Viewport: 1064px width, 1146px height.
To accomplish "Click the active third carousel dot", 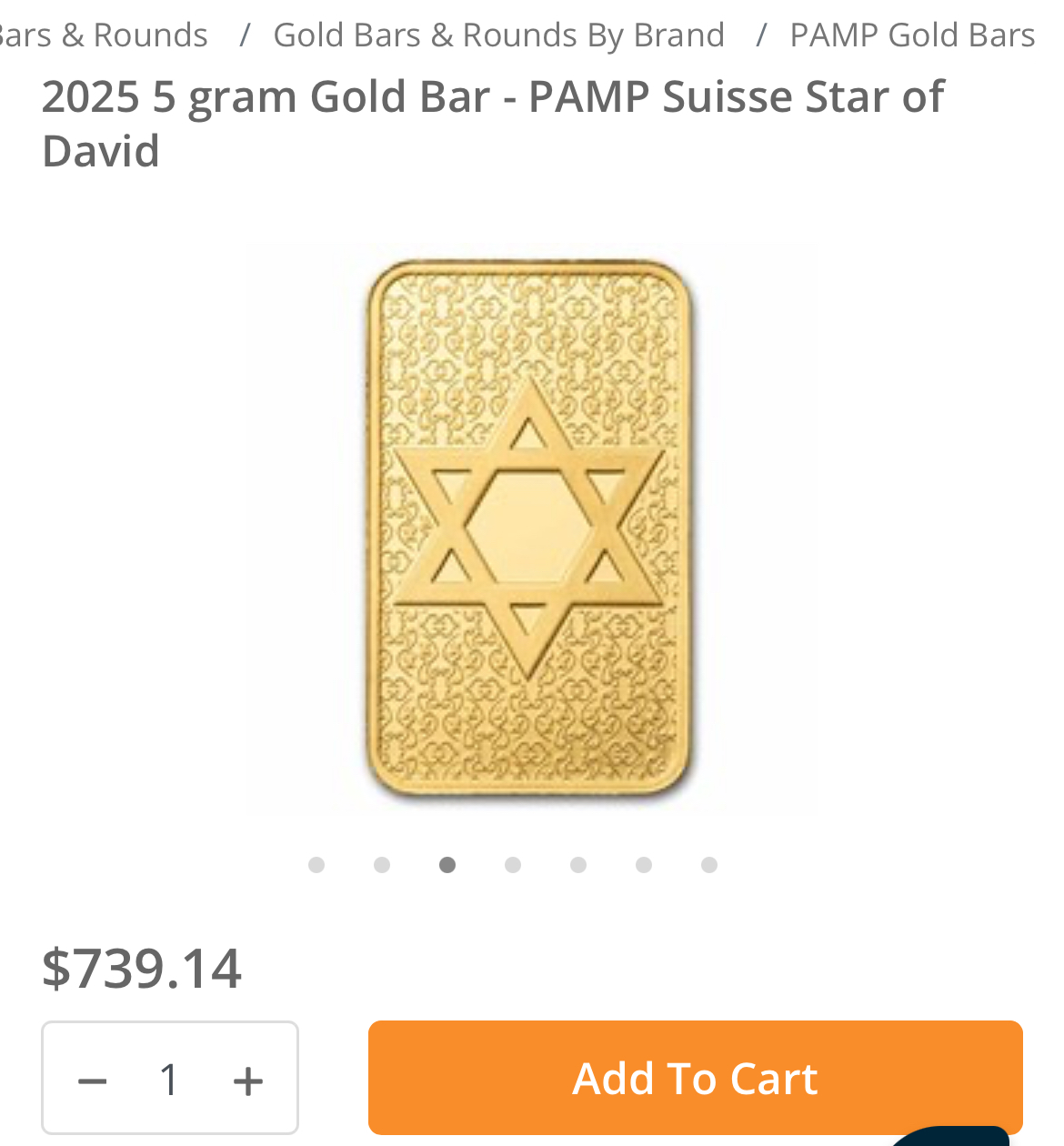I will (447, 865).
